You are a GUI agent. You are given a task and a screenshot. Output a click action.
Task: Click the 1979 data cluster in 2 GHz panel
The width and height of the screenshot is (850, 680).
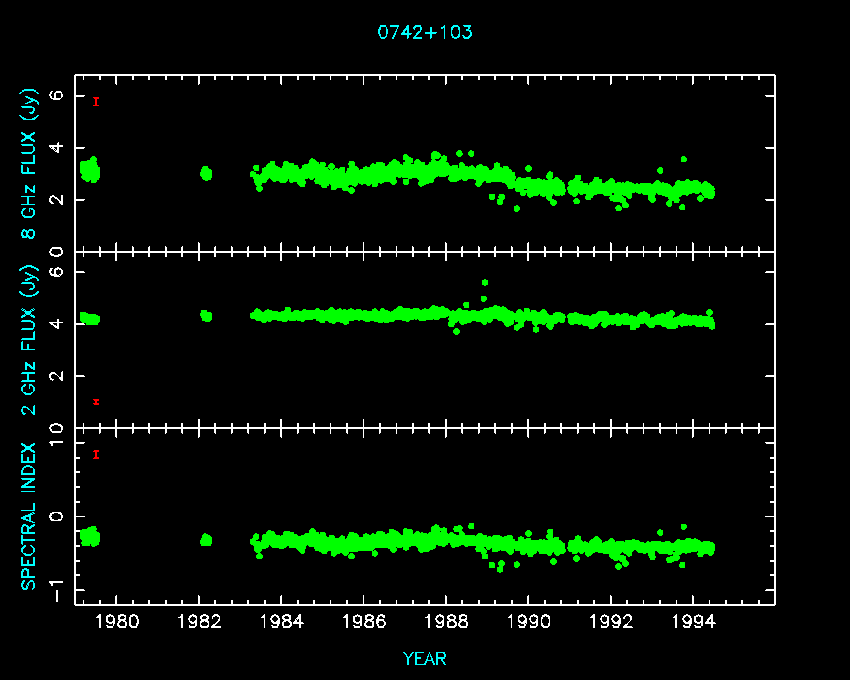[90, 319]
